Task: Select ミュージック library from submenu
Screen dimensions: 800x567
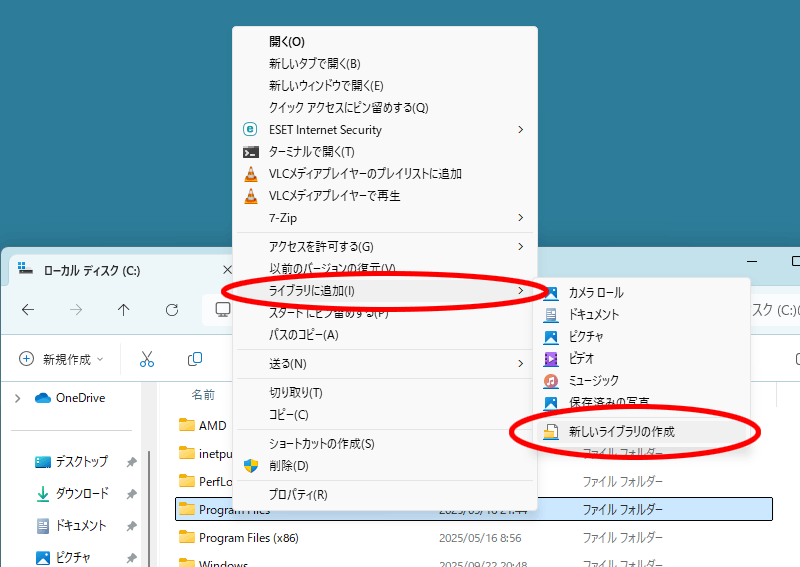Action: click(x=593, y=381)
